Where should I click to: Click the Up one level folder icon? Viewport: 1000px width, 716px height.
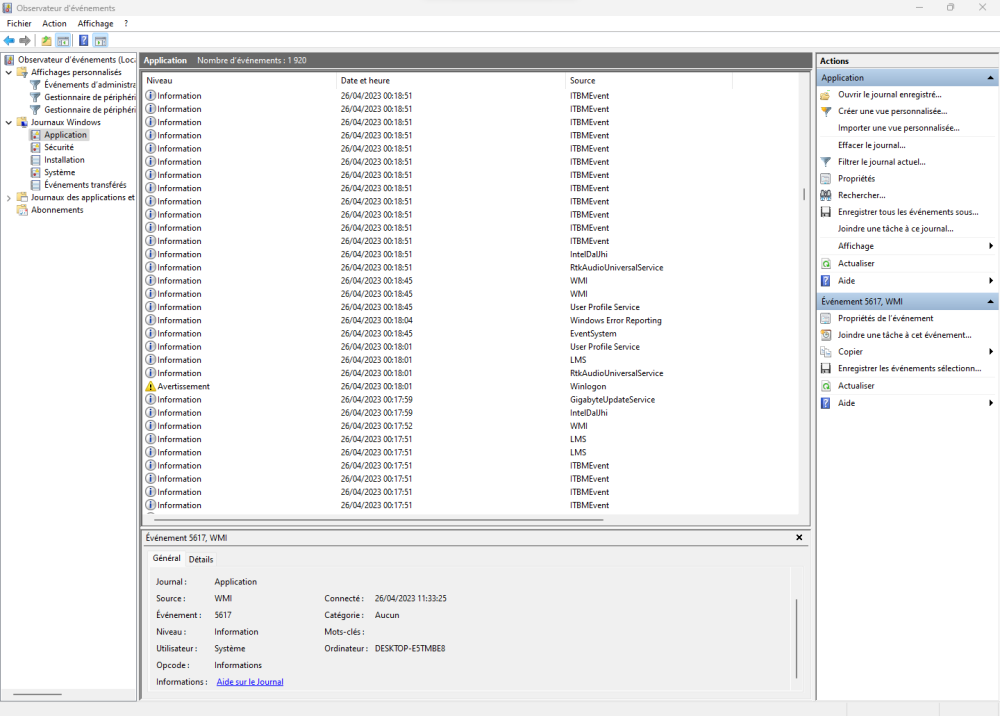click(46, 41)
